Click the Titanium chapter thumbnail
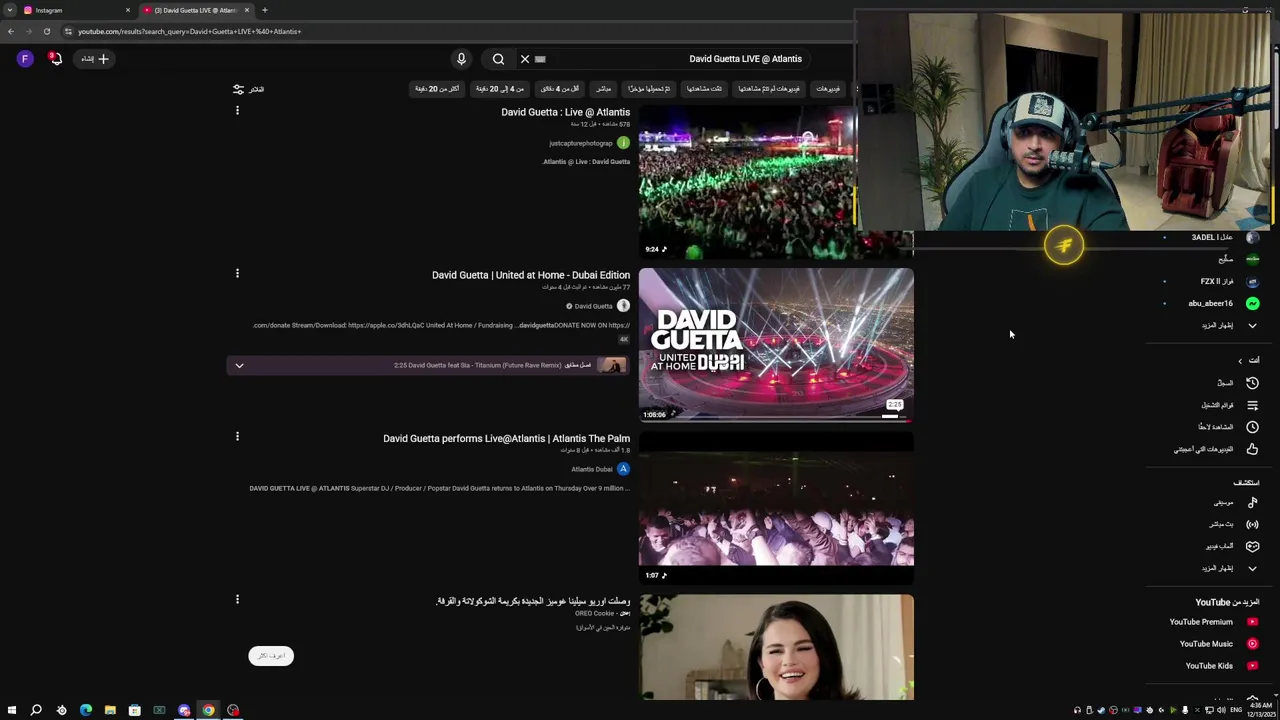 click(x=612, y=366)
